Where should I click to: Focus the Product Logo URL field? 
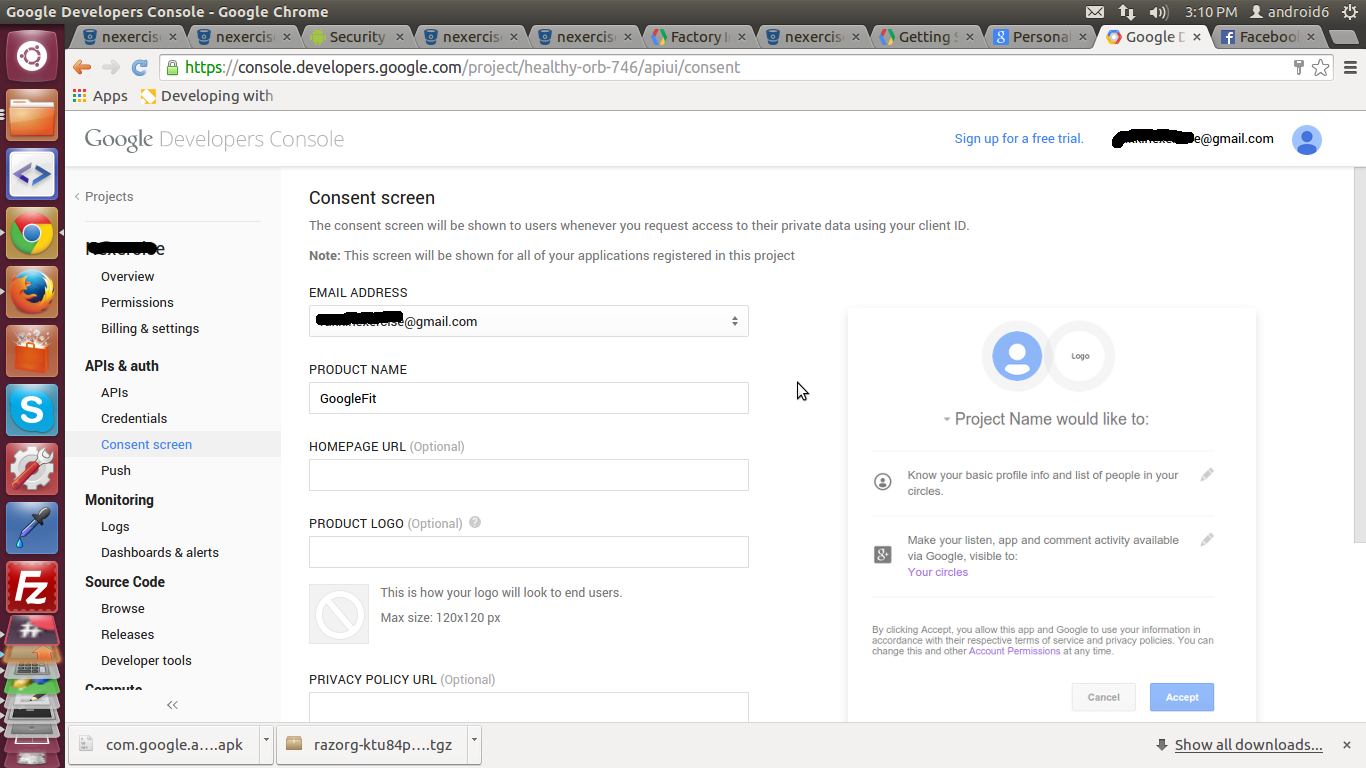point(529,552)
